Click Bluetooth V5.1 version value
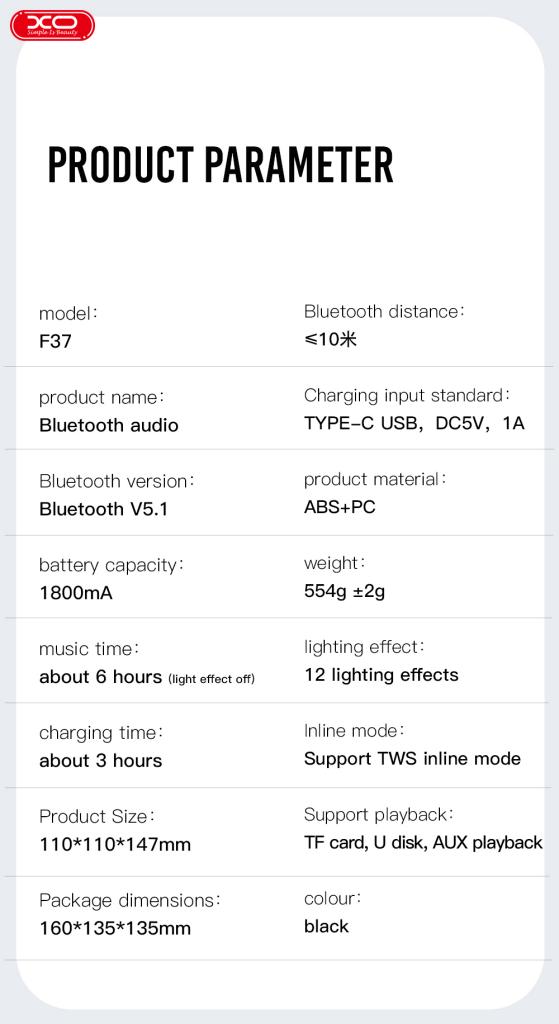 tap(104, 509)
